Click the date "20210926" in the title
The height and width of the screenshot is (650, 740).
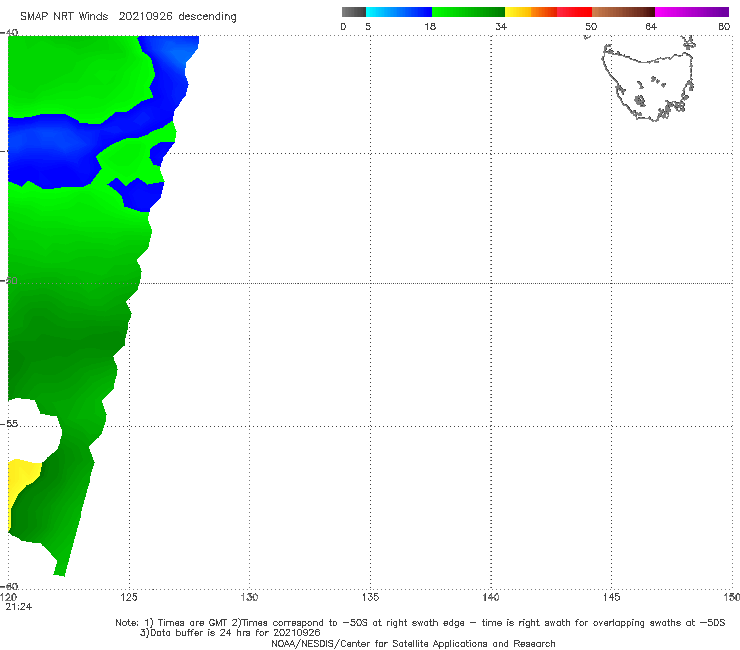(x=145, y=16)
